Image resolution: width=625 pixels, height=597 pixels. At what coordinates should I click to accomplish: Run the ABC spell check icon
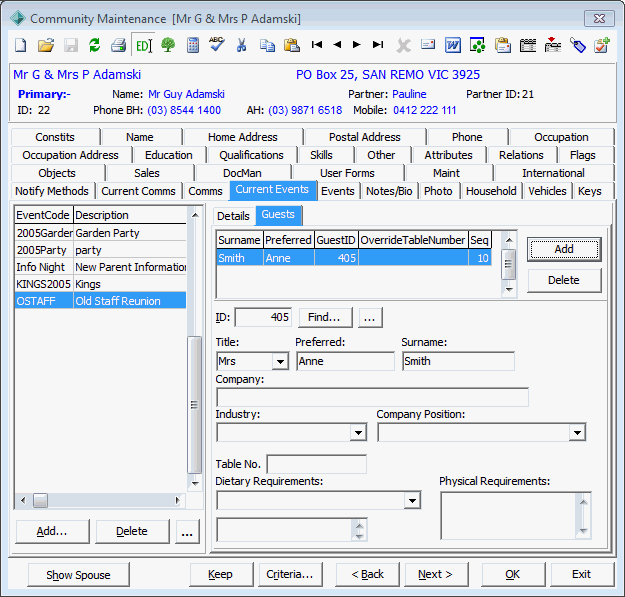tap(217, 44)
